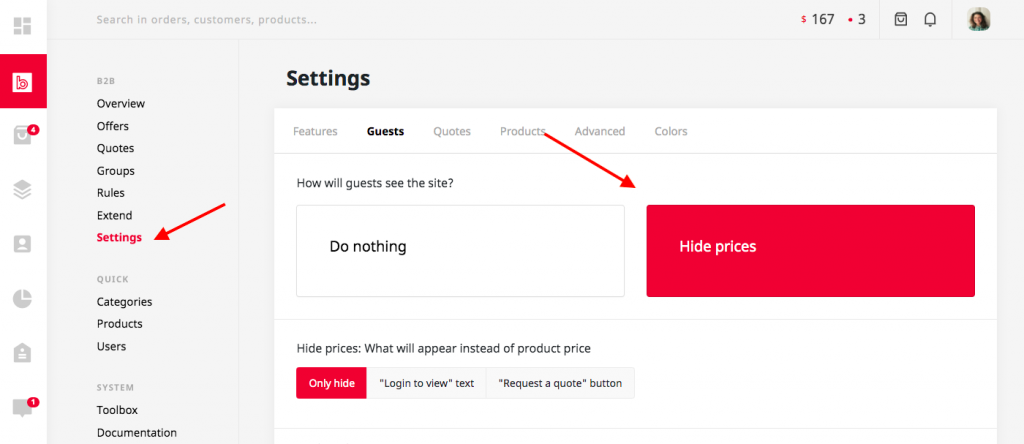The image size is (1024, 444).
Task: Choose the "Do nothing" guest option
Action: (460, 251)
